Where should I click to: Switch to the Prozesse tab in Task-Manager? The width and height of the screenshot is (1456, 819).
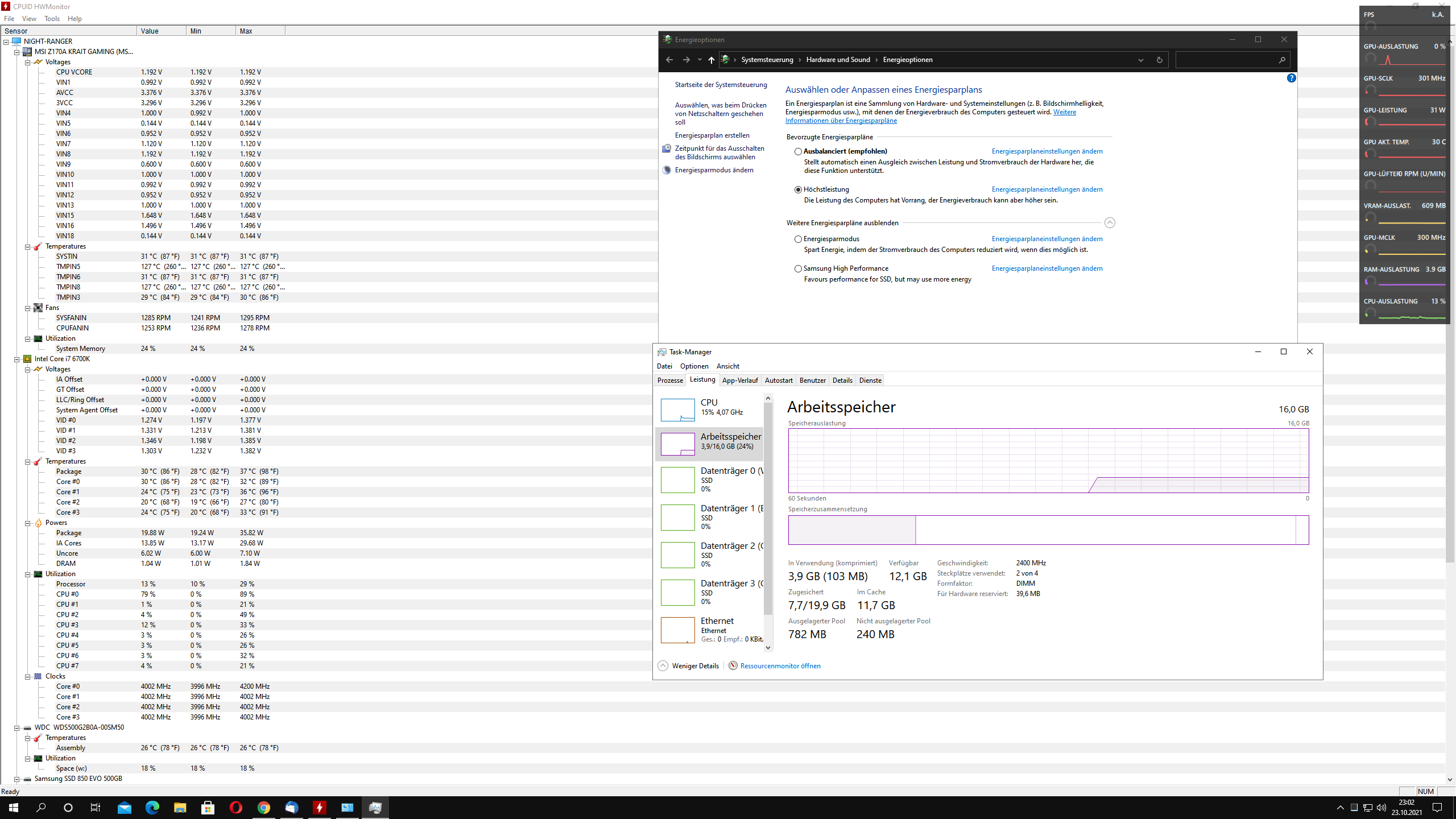[670, 380]
